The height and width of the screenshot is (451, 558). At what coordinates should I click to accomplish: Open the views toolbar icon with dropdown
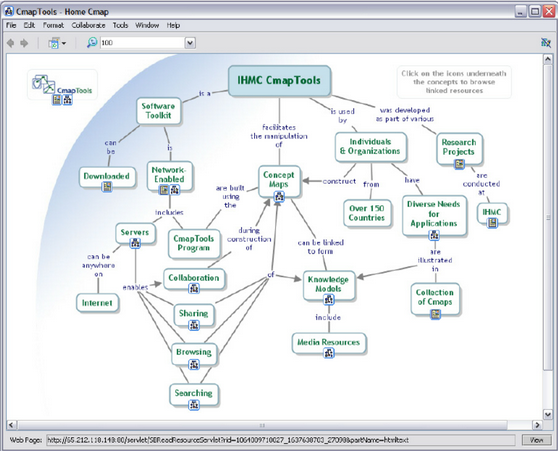click(57, 43)
